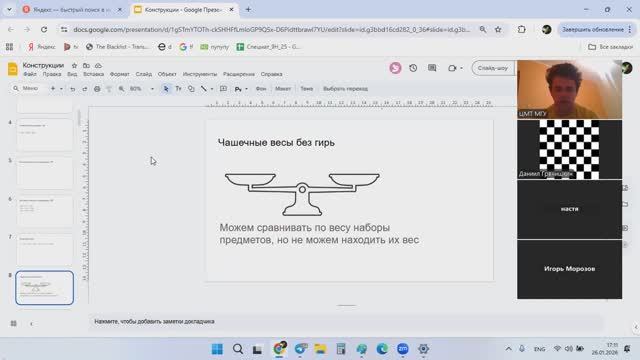Image resolution: width=640 pixels, height=360 pixels.
Task: Click slide title Чашечные весы без гирь
Action: 276,142
